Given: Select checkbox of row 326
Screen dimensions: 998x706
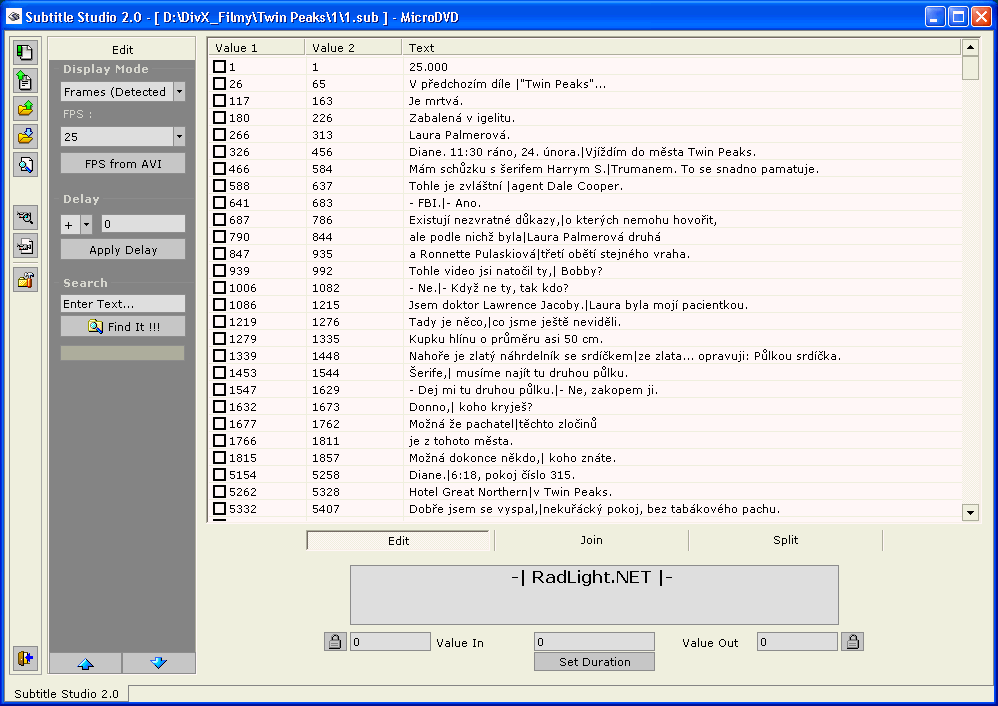Looking at the screenshot, I should pos(220,152).
